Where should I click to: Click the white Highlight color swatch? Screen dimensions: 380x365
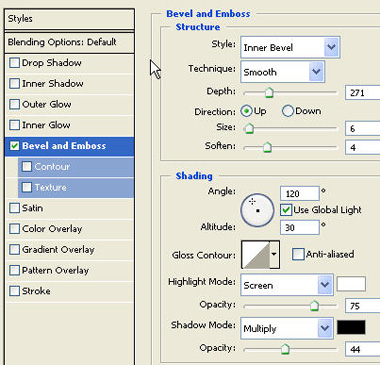click(x=351, y=284)
